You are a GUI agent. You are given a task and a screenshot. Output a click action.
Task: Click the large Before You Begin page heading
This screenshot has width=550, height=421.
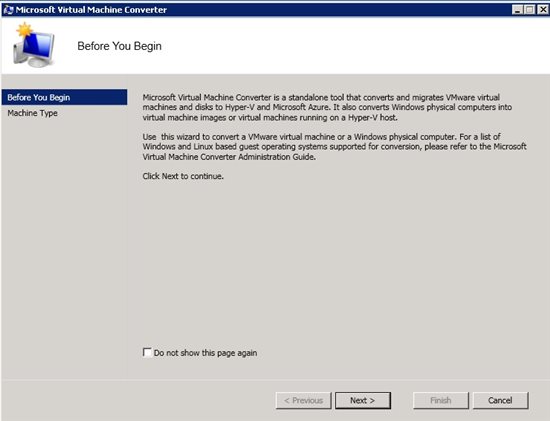[119, 46]
